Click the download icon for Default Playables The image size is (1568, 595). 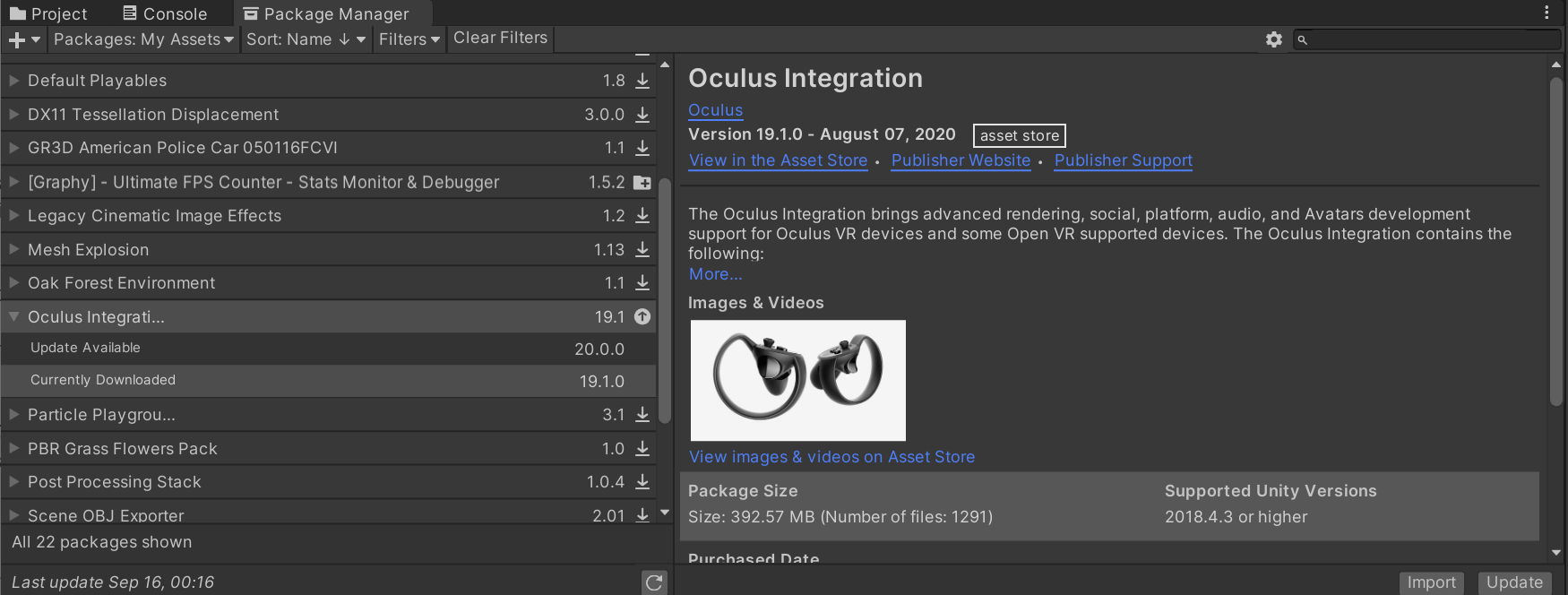642,81
